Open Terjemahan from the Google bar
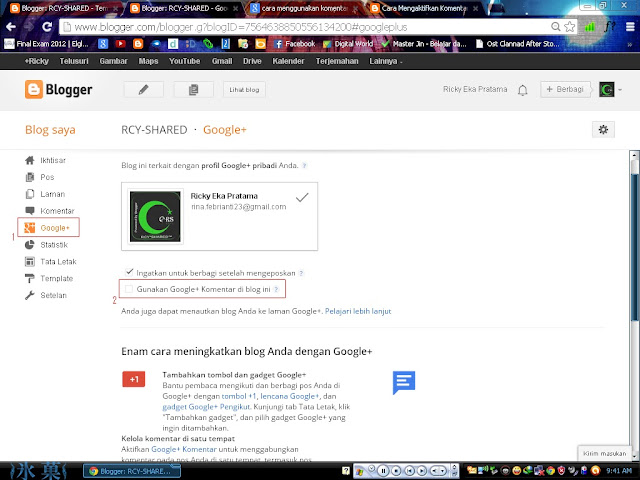Screen dimensions: 640x480 click(337, 61)
